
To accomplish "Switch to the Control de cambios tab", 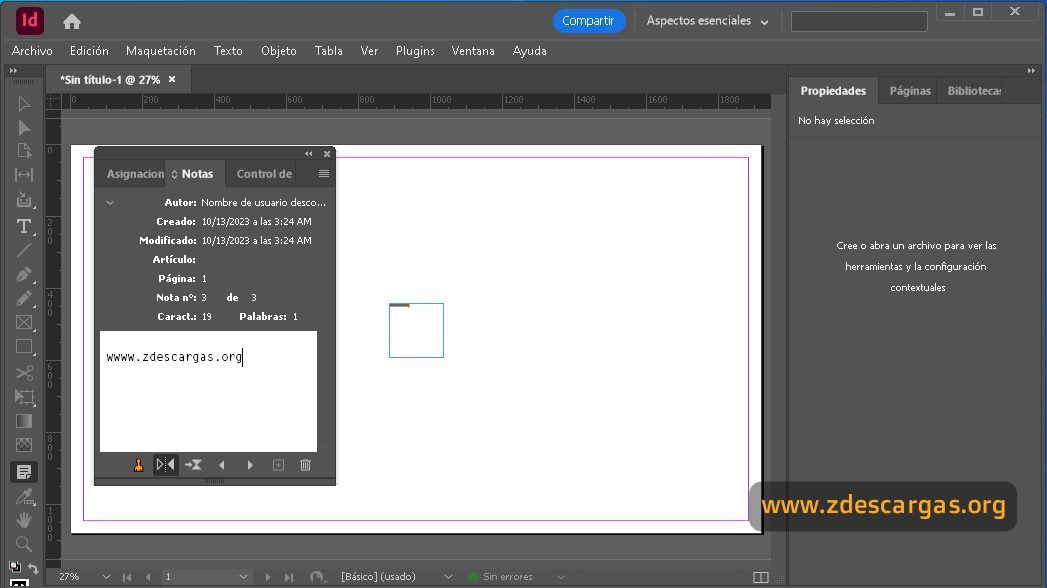I will [264, 174].
